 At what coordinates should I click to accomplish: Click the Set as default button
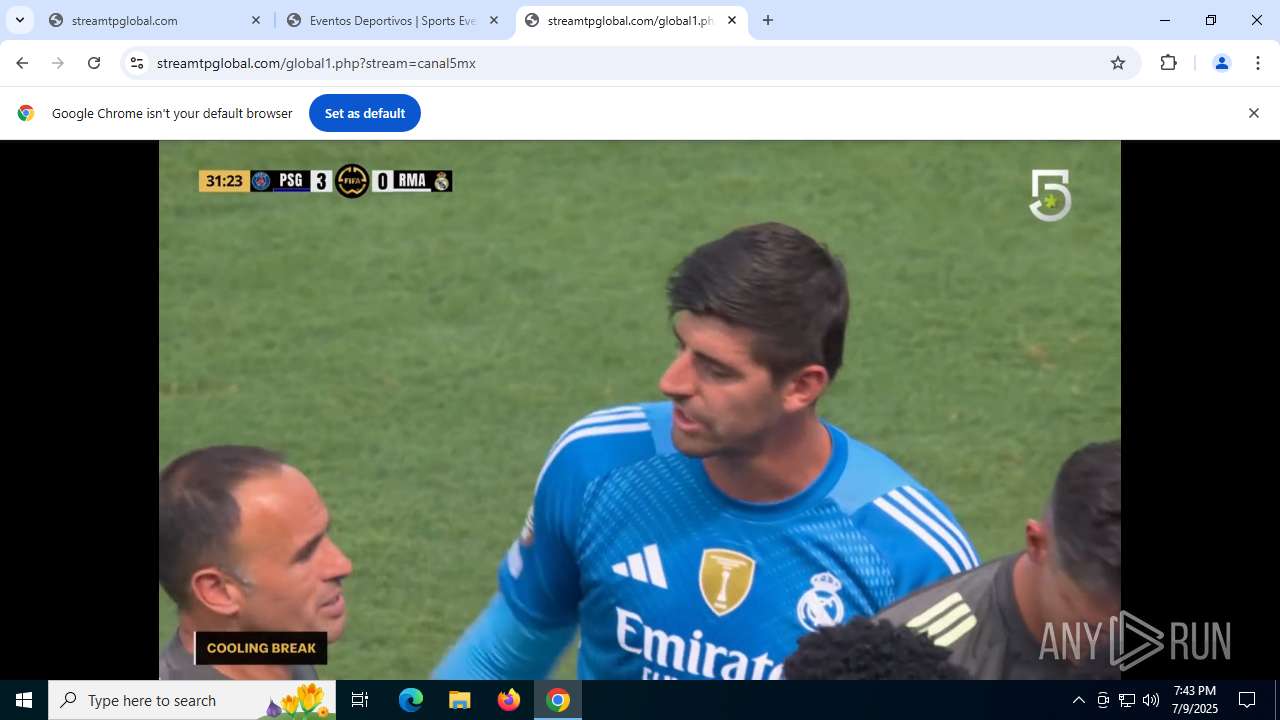[365, 113]
